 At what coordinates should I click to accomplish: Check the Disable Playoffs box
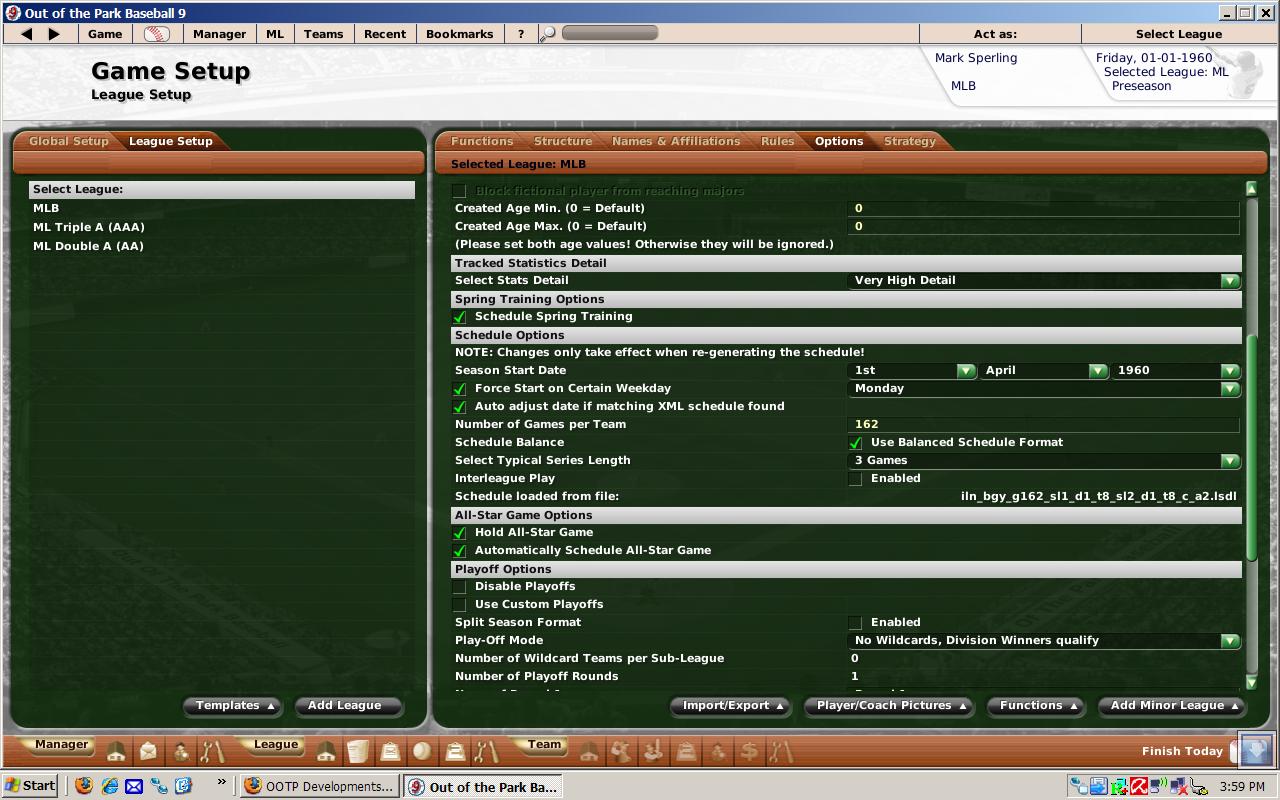click(460, 587)
